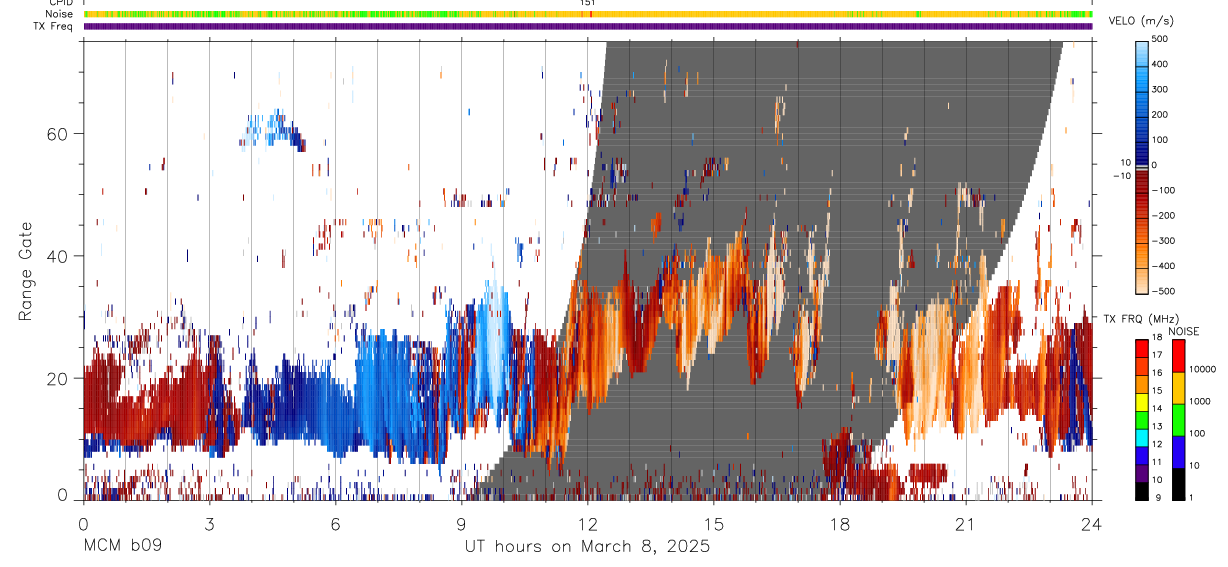Click the blue echo patch near gate 60
Viewport: 1228px width, 567px height.
(271, 129)
